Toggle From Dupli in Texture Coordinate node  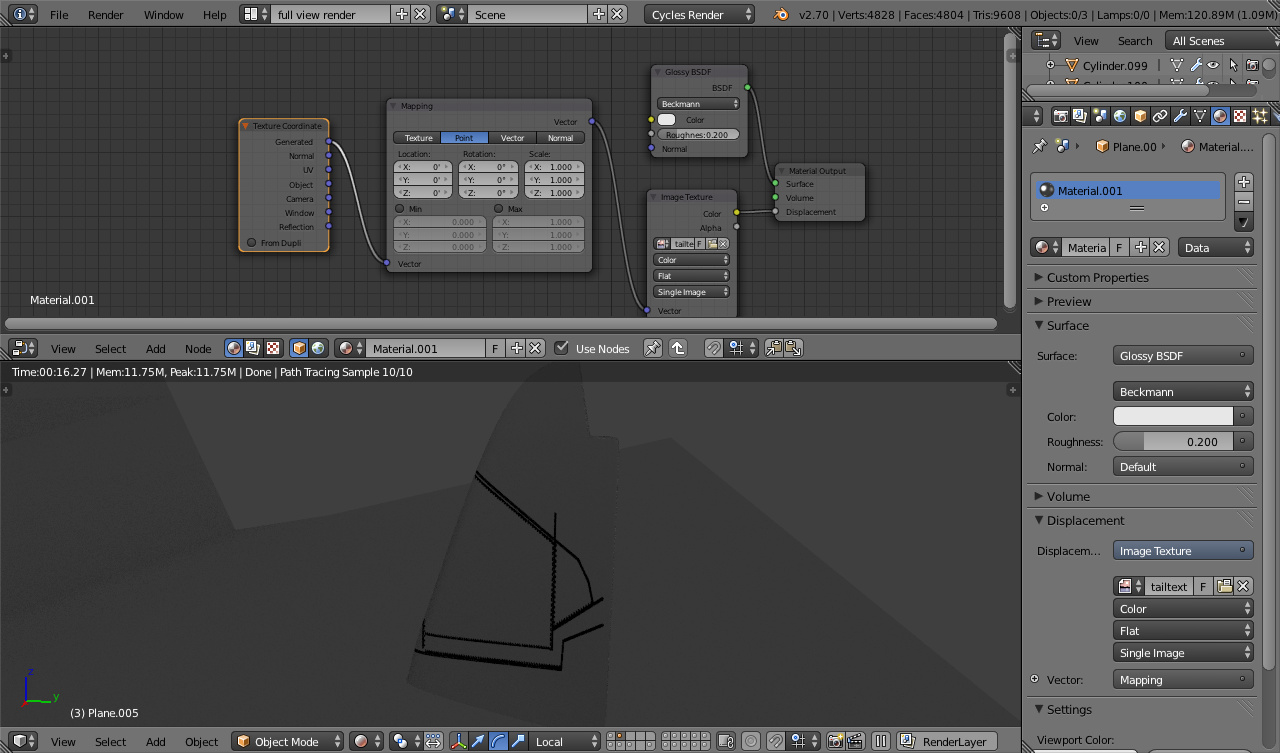coord(252,243)
